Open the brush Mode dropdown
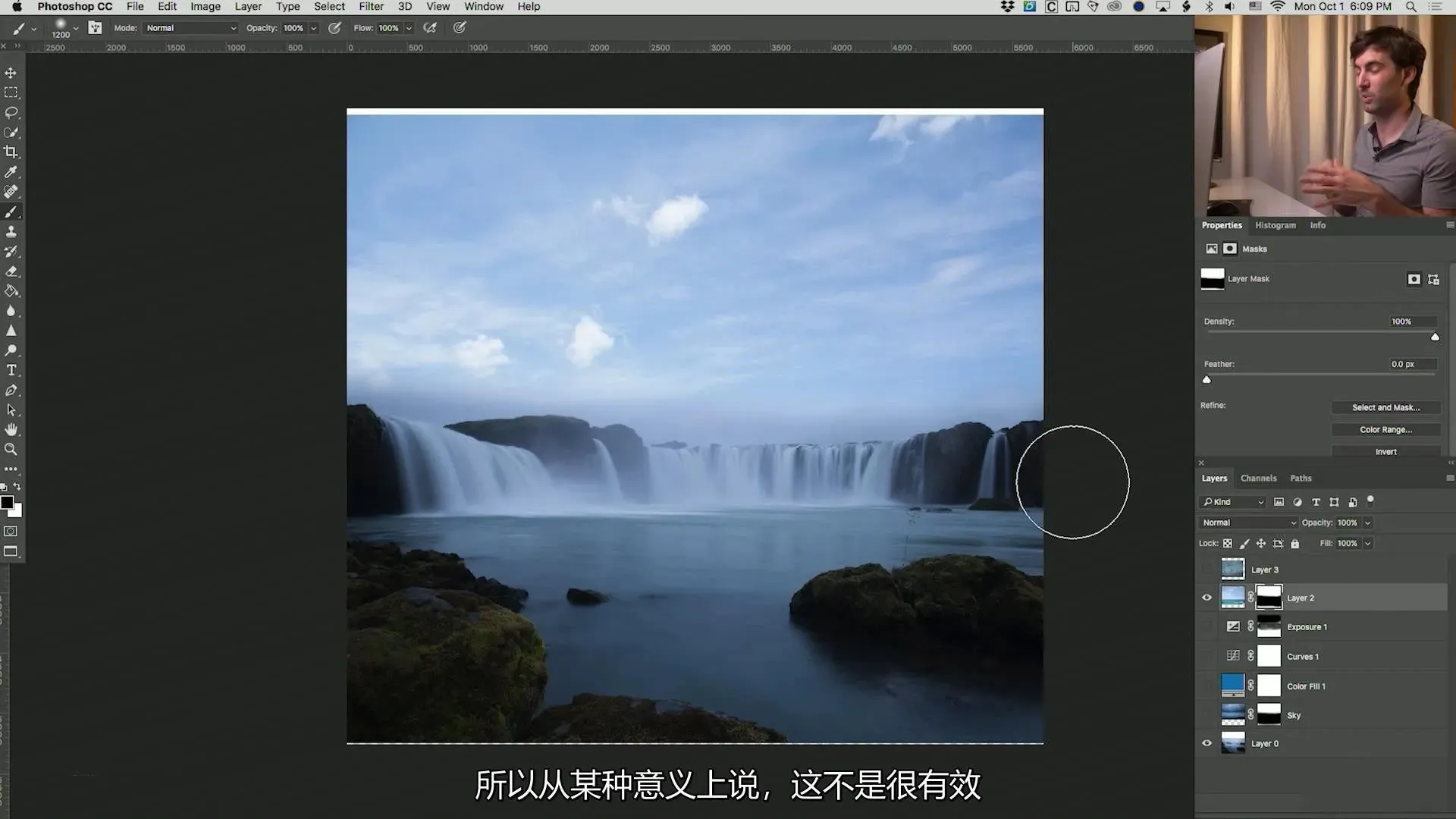The width and height of the screenshot is (1456, 819). click(x=190, y=28)
